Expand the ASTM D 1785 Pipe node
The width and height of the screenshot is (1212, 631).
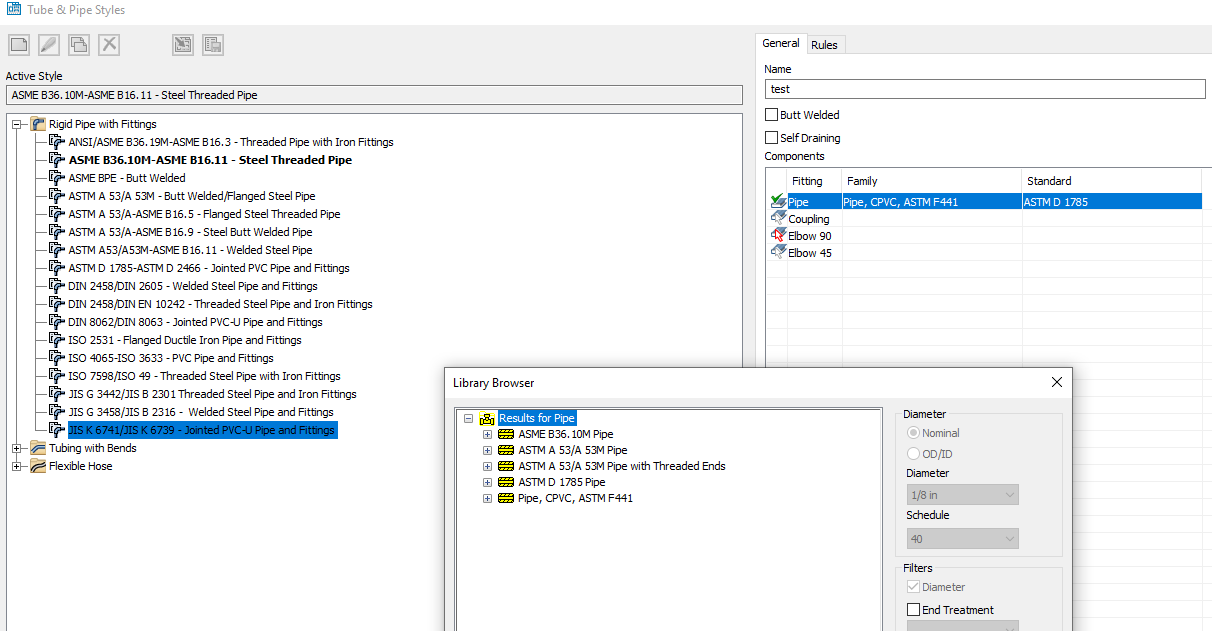tap(487, 482)
